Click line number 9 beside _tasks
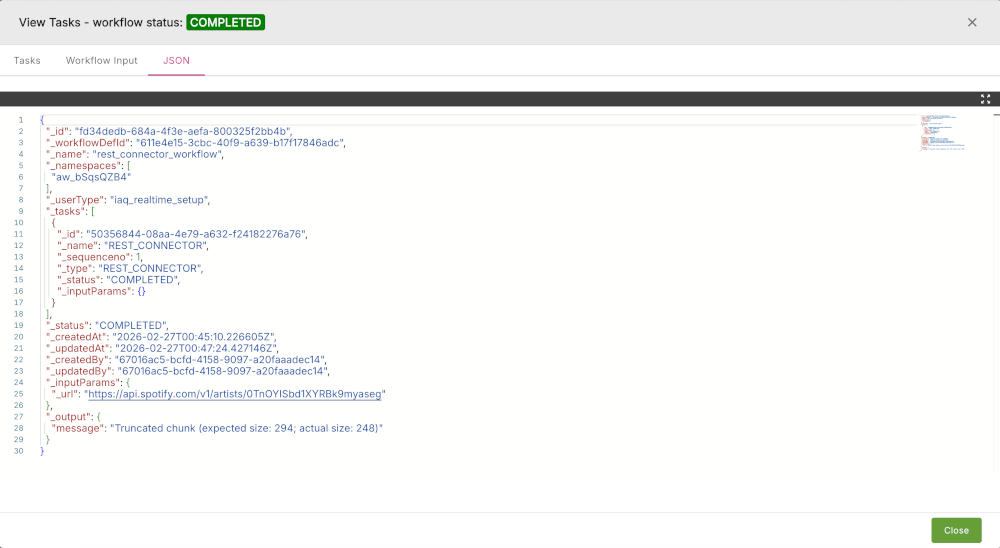 [21, 211]
